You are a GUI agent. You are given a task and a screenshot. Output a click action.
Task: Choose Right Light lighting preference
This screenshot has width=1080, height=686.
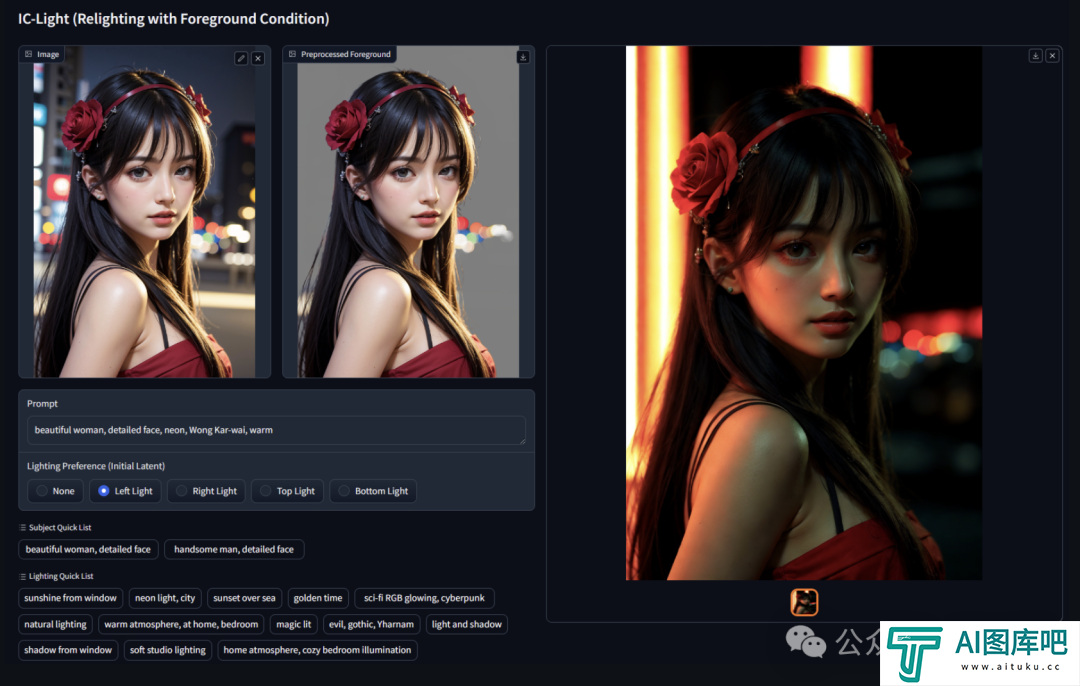click(x=206, y=491)
